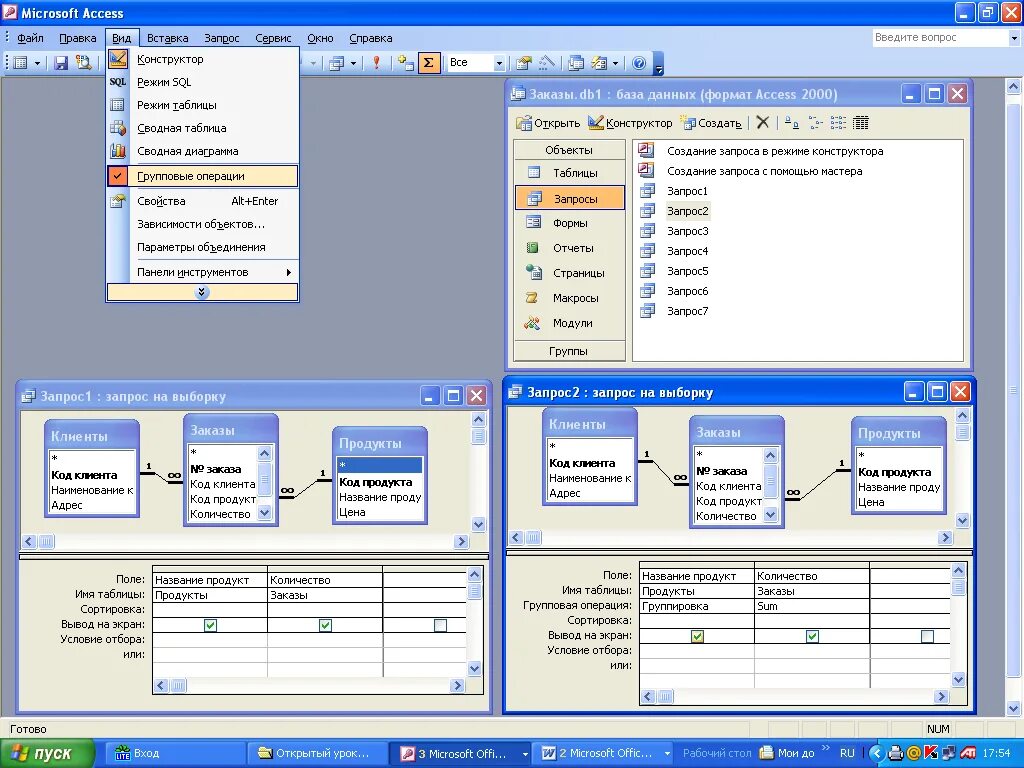This screenshot has height=768, width=1024.
Task: Open Создание запроса с помощью мастера
Action: tap(764, 171)
